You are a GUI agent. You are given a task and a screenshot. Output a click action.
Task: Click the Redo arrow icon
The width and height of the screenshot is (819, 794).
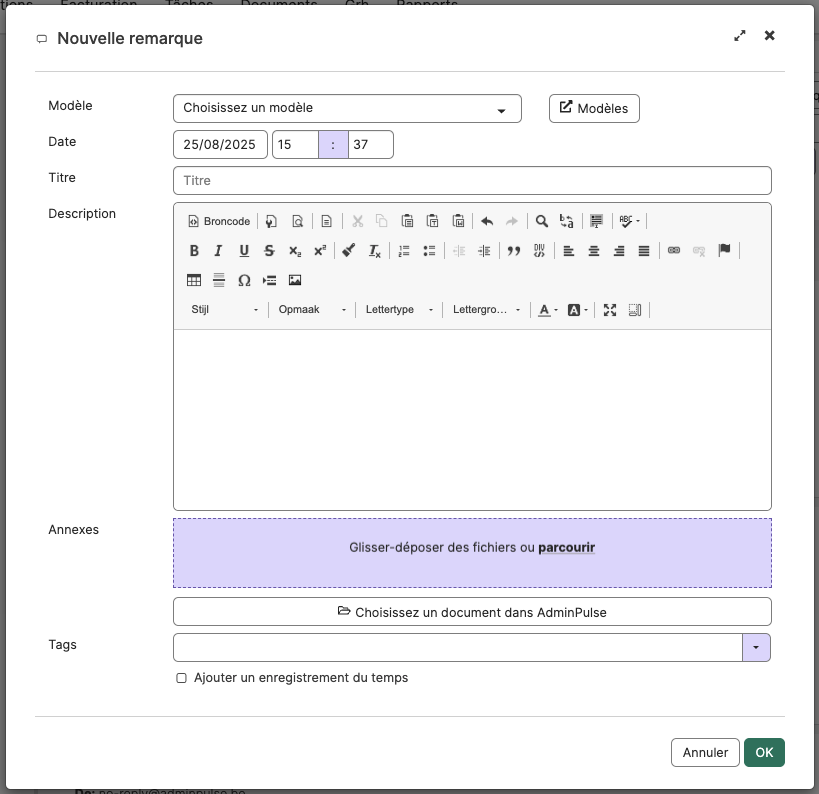point(512,221)
